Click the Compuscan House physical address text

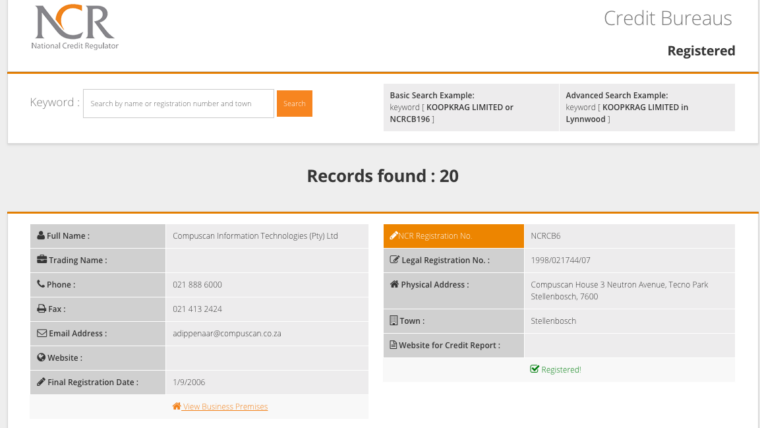click(619, 290)
